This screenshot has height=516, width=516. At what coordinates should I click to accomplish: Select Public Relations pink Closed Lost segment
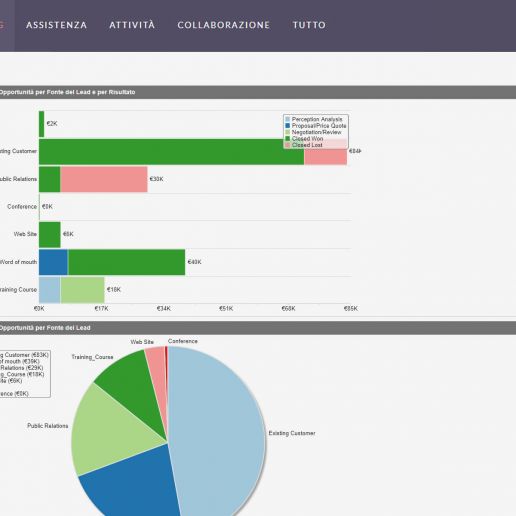pos(104,179)
